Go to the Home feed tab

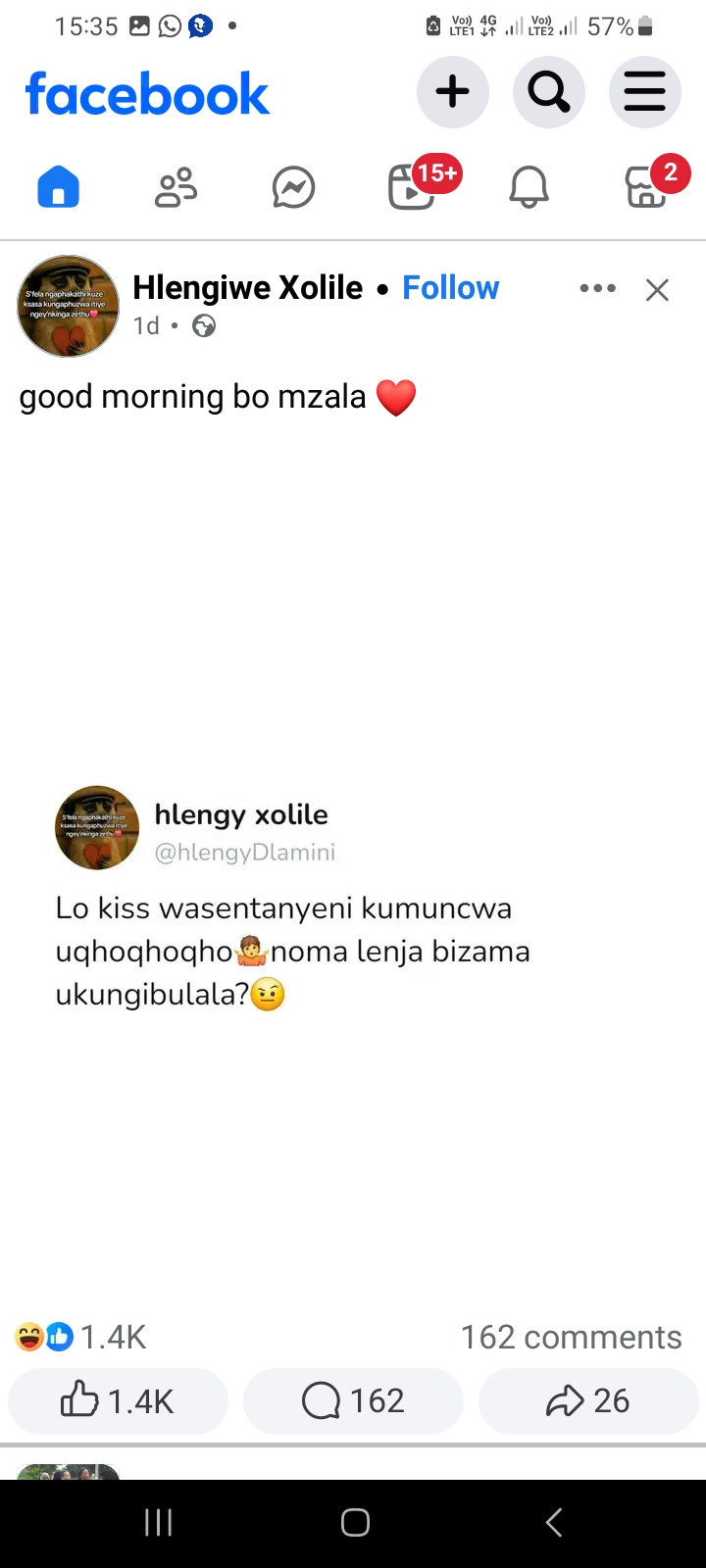[58, 186]
